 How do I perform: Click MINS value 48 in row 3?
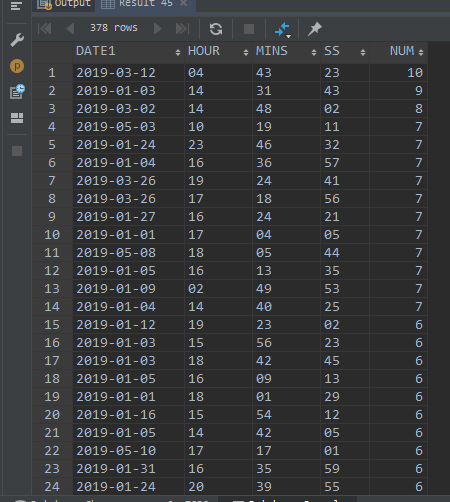click(286, 109)
